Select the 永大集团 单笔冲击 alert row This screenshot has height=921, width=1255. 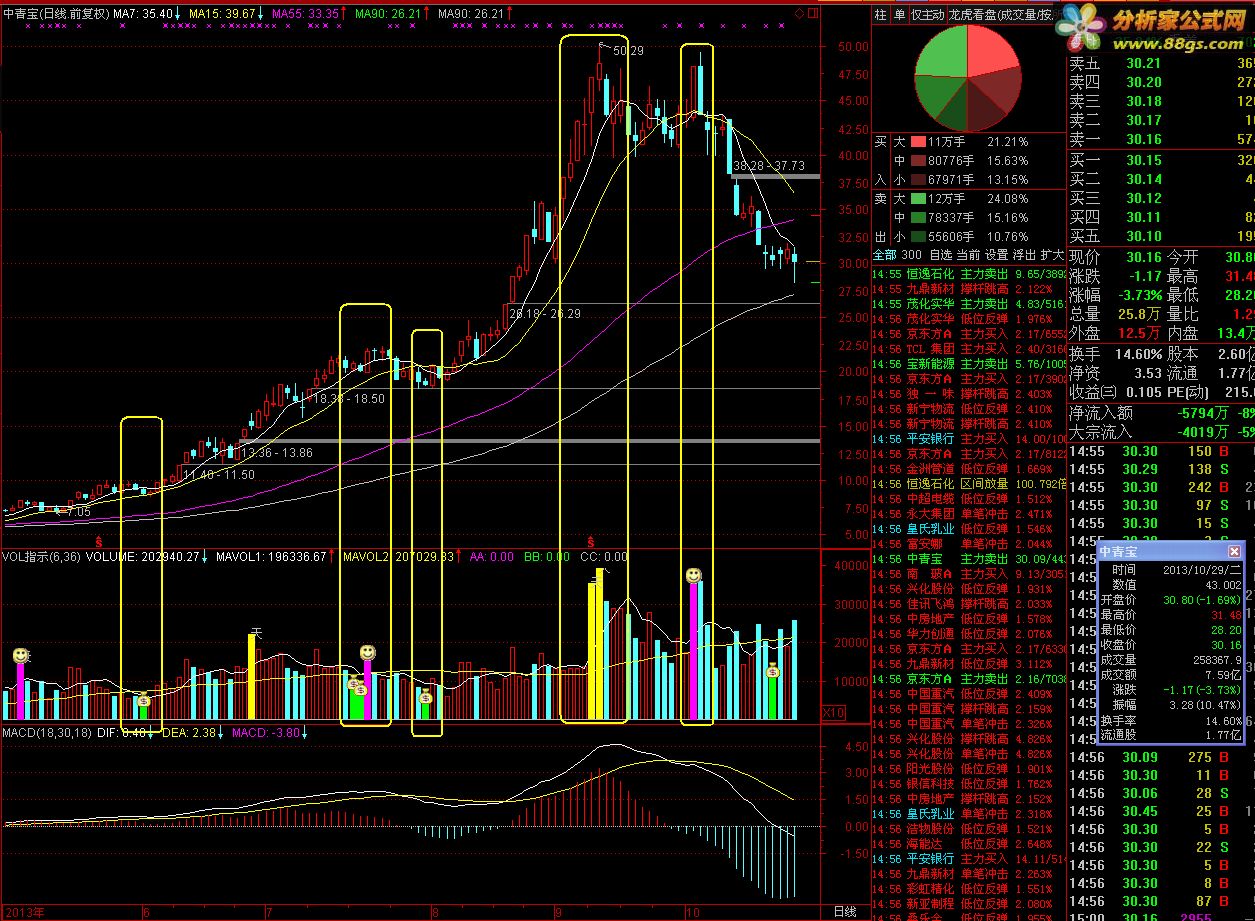[969, 513]
